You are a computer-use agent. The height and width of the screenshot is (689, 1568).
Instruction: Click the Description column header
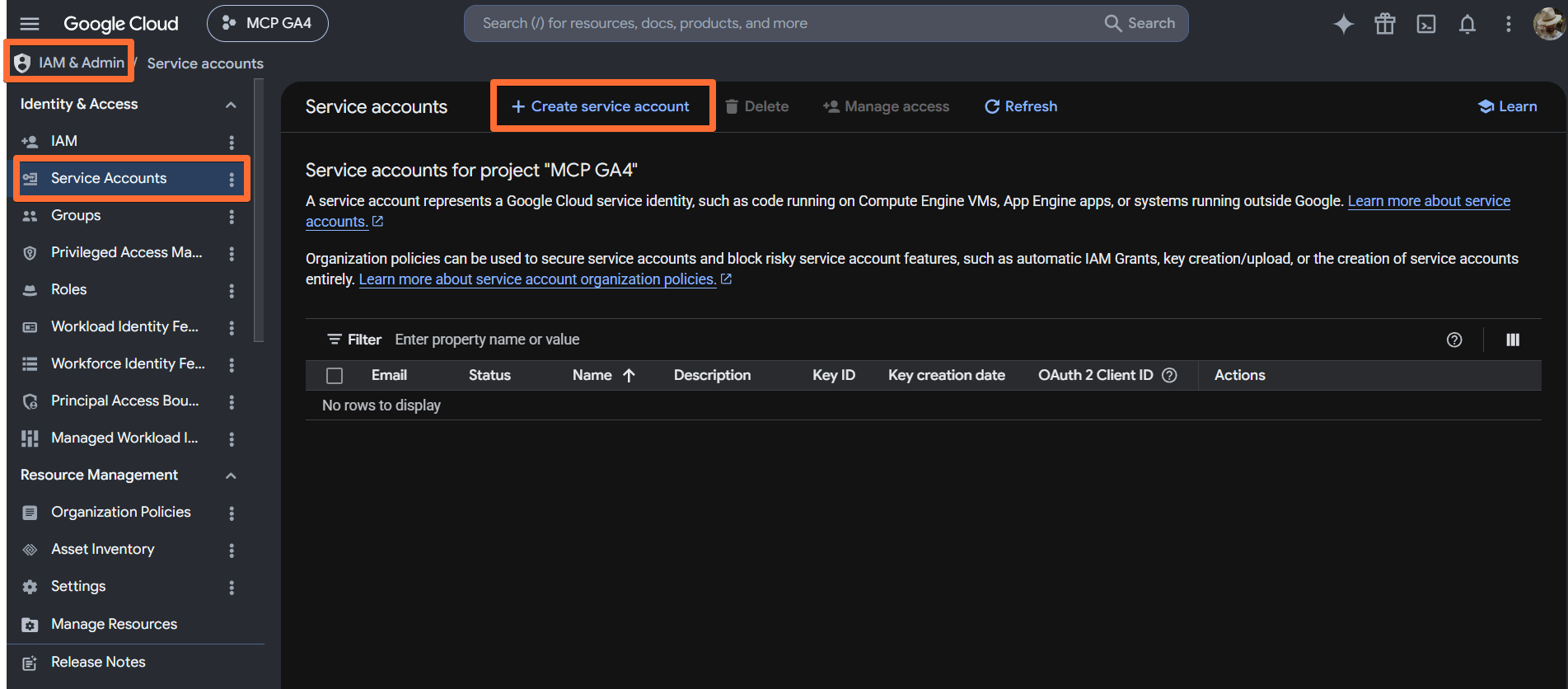(x=712, y=375)
